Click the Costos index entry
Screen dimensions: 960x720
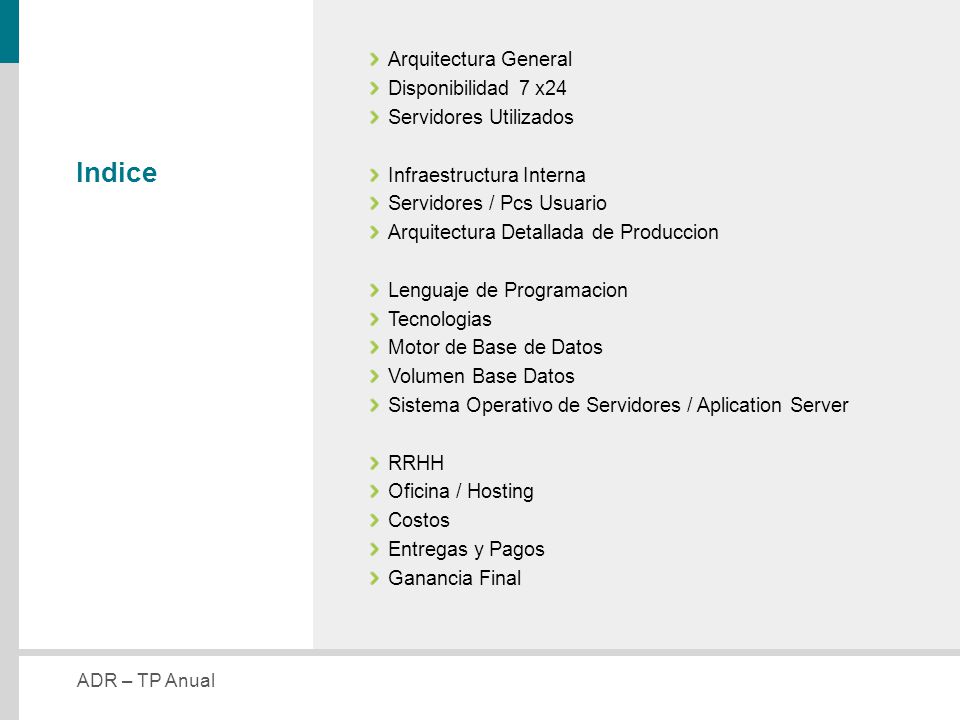[419, 520]
